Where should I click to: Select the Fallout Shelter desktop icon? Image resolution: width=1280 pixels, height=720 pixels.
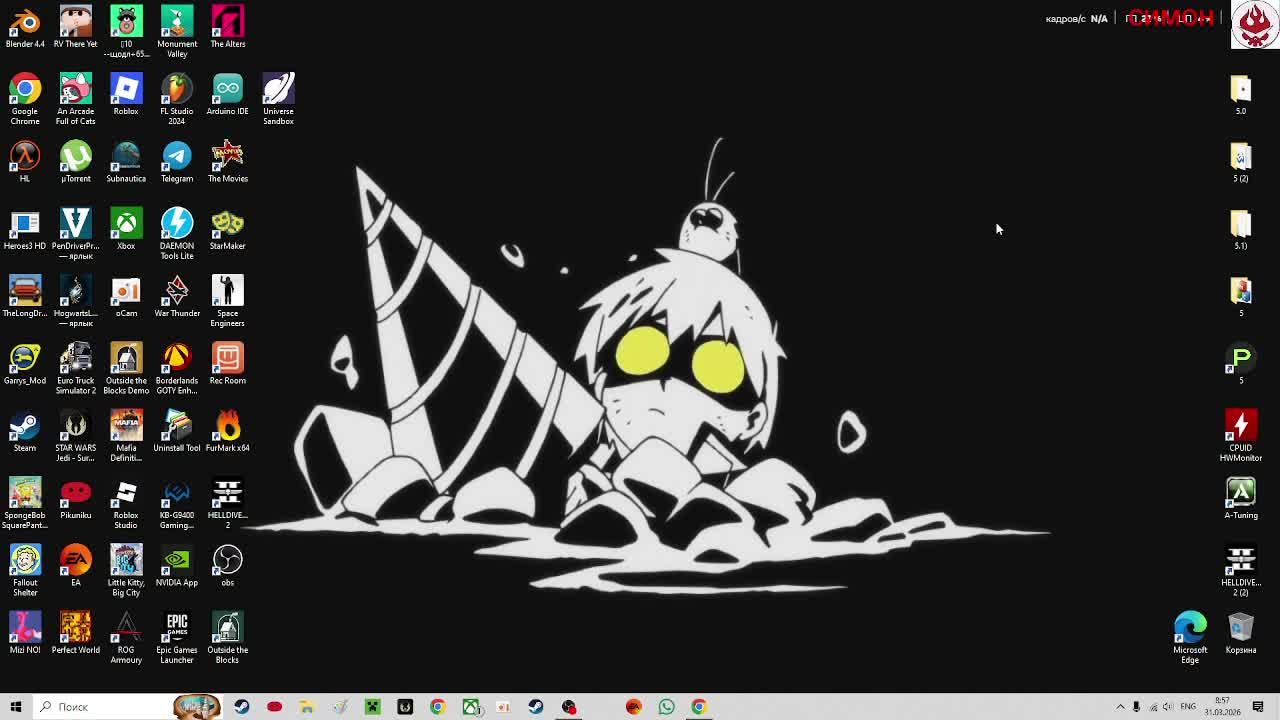click(25, 571)
